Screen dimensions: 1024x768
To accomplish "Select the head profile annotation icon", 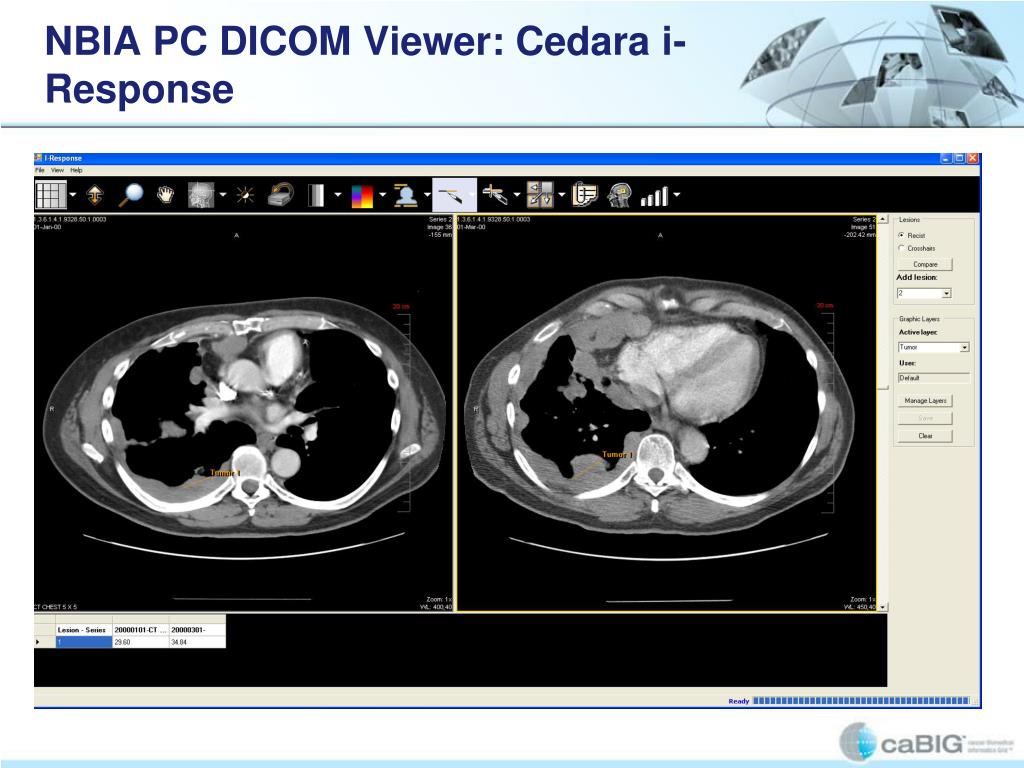I will (x=619, y=195).
